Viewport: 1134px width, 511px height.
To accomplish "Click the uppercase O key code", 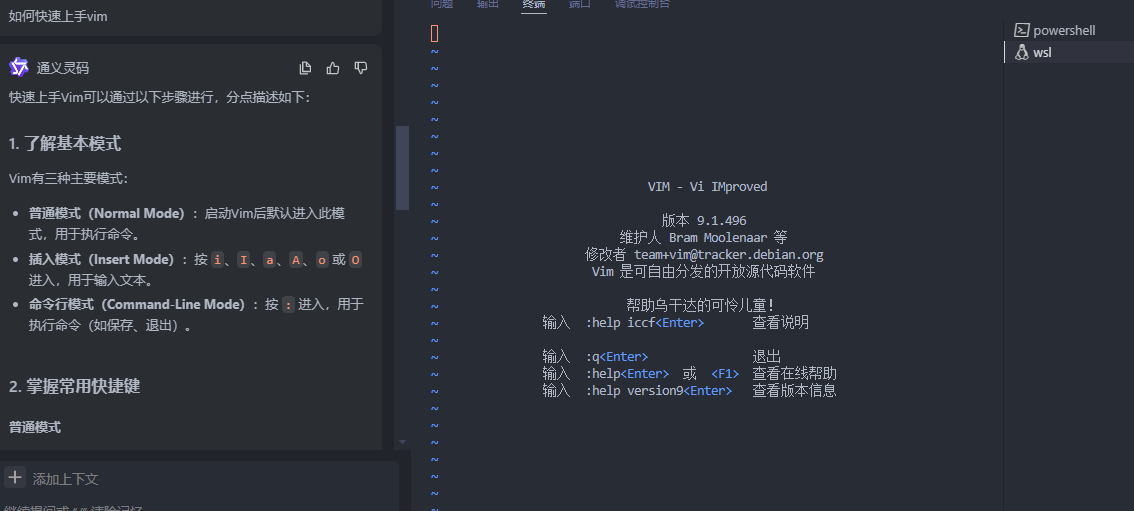I will (x=355, y=259).
